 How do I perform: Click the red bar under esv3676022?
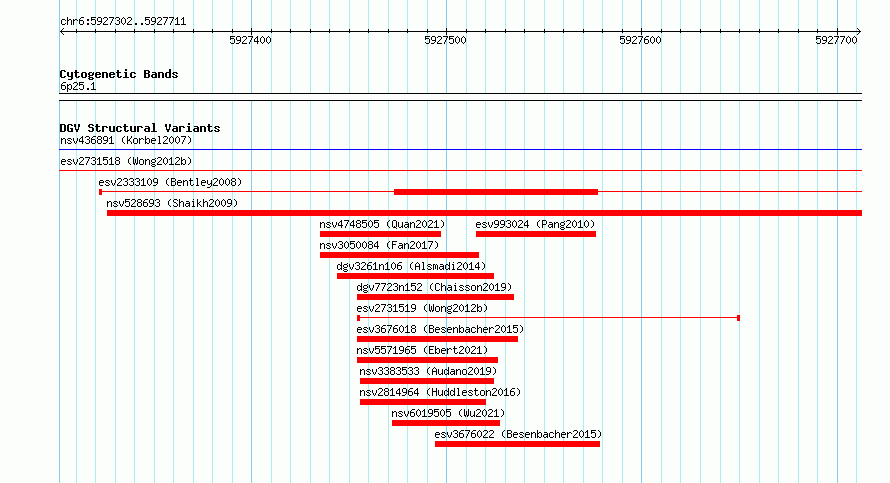pyautogui.click(x=517, y=444)
